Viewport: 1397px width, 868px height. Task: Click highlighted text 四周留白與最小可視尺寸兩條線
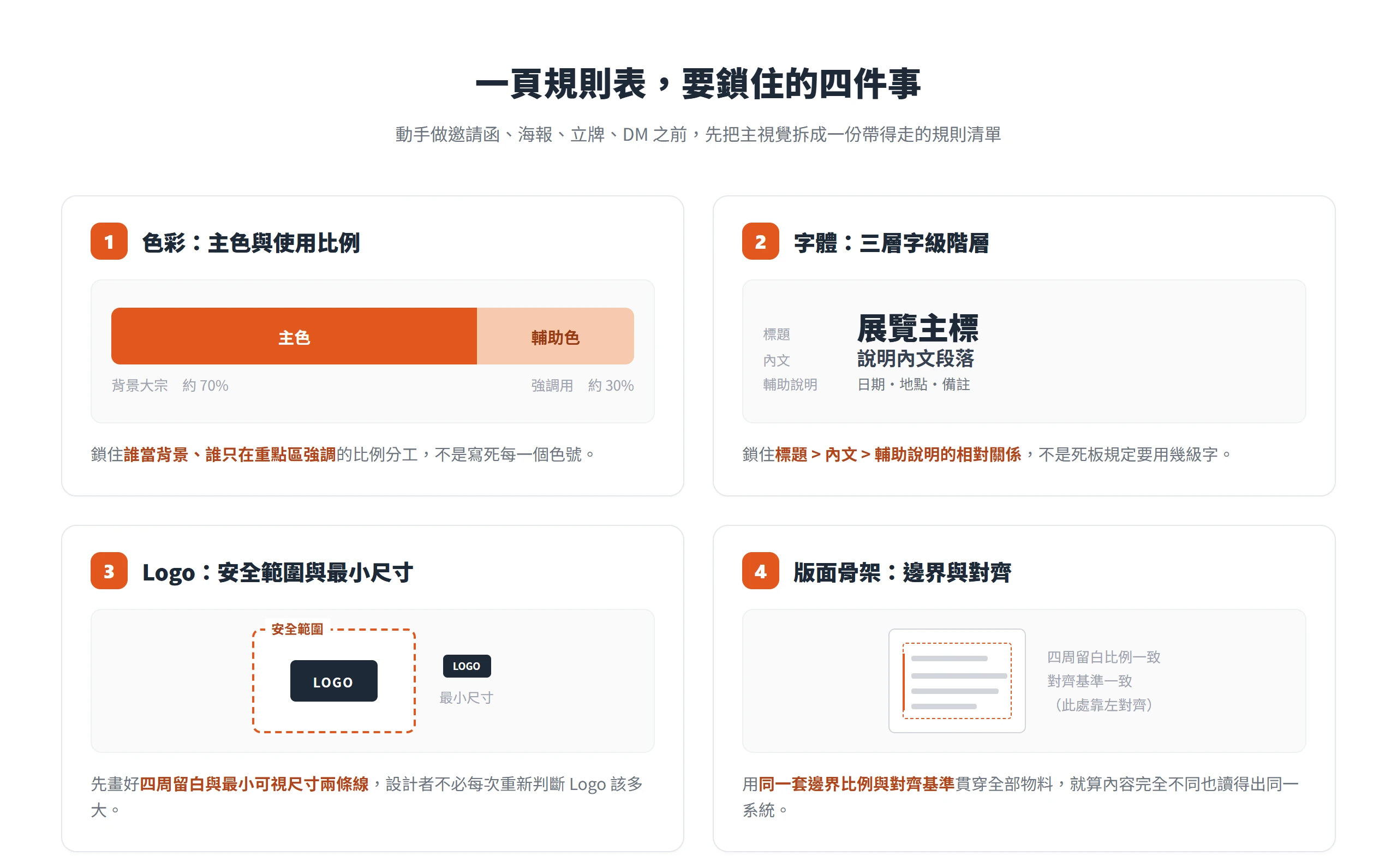[x=254, y=784]
